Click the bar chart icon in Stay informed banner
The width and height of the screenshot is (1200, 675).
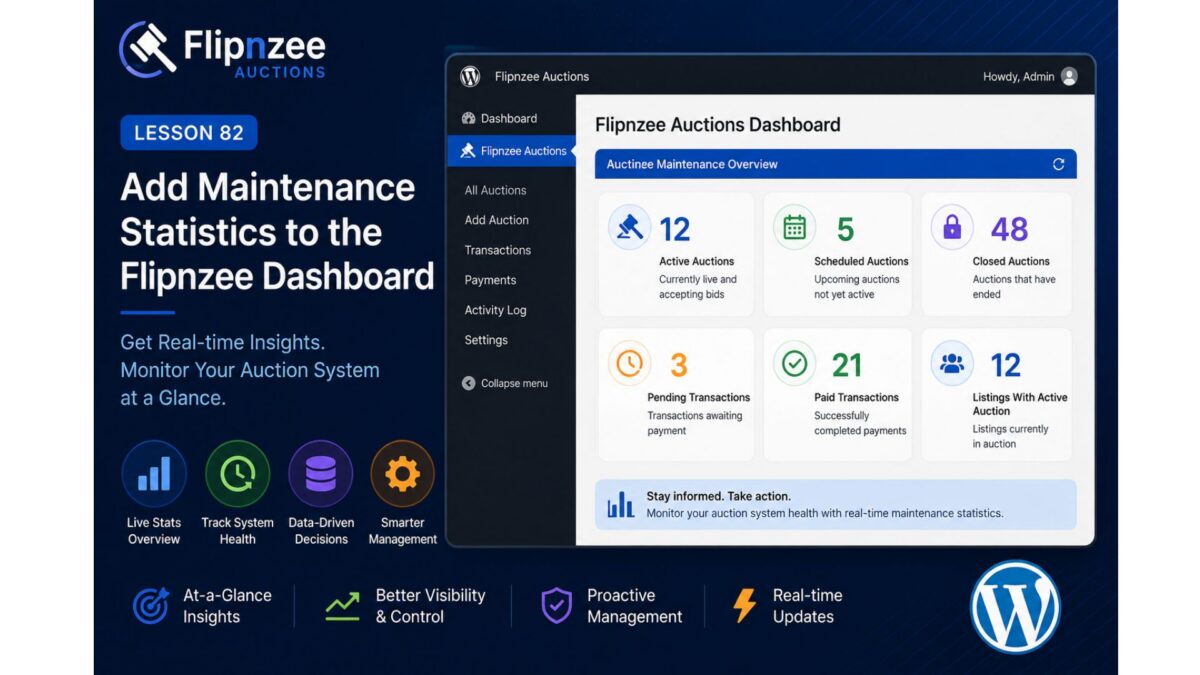[x=621, y=504]
